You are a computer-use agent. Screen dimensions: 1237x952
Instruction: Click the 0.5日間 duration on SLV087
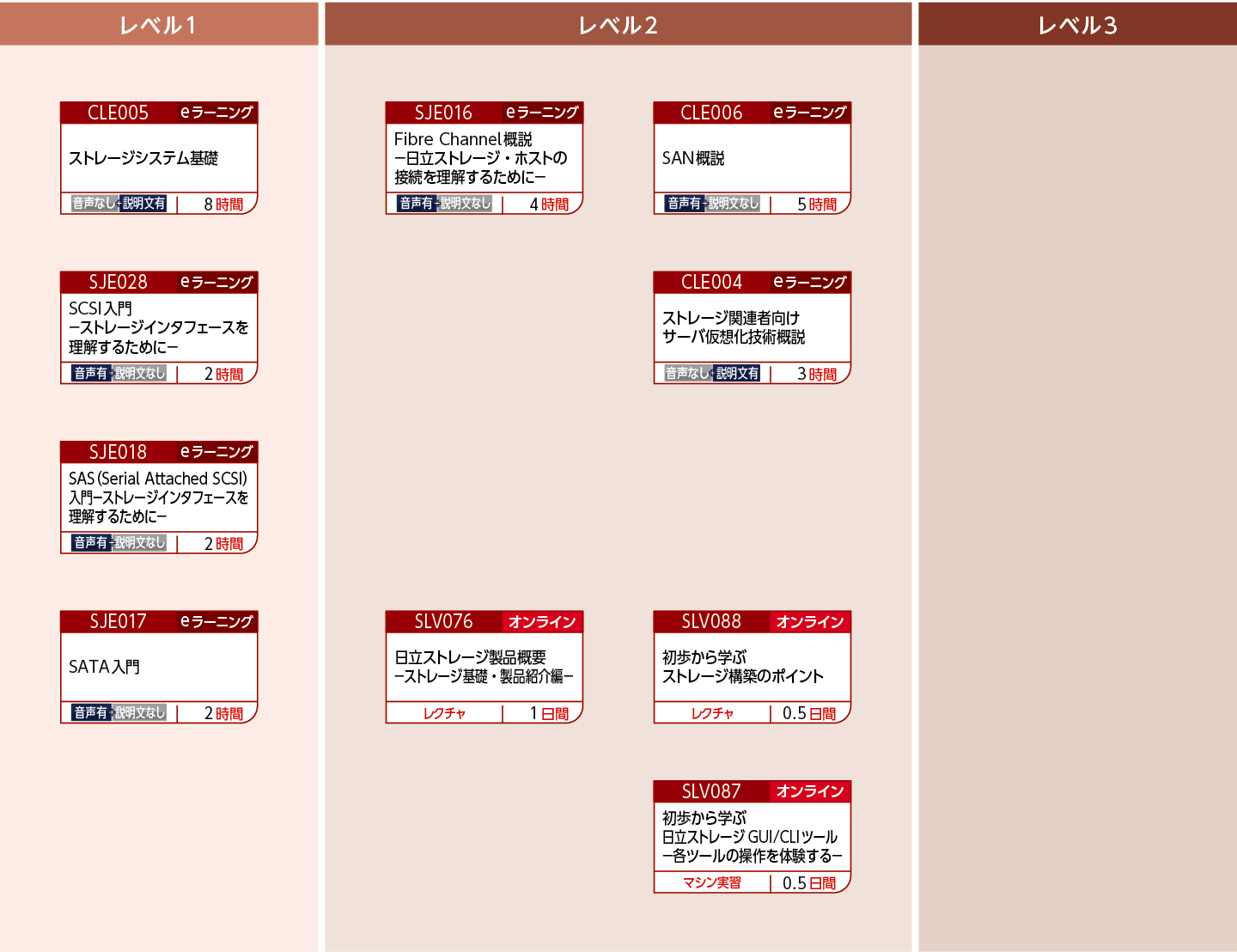click(809, 883)
